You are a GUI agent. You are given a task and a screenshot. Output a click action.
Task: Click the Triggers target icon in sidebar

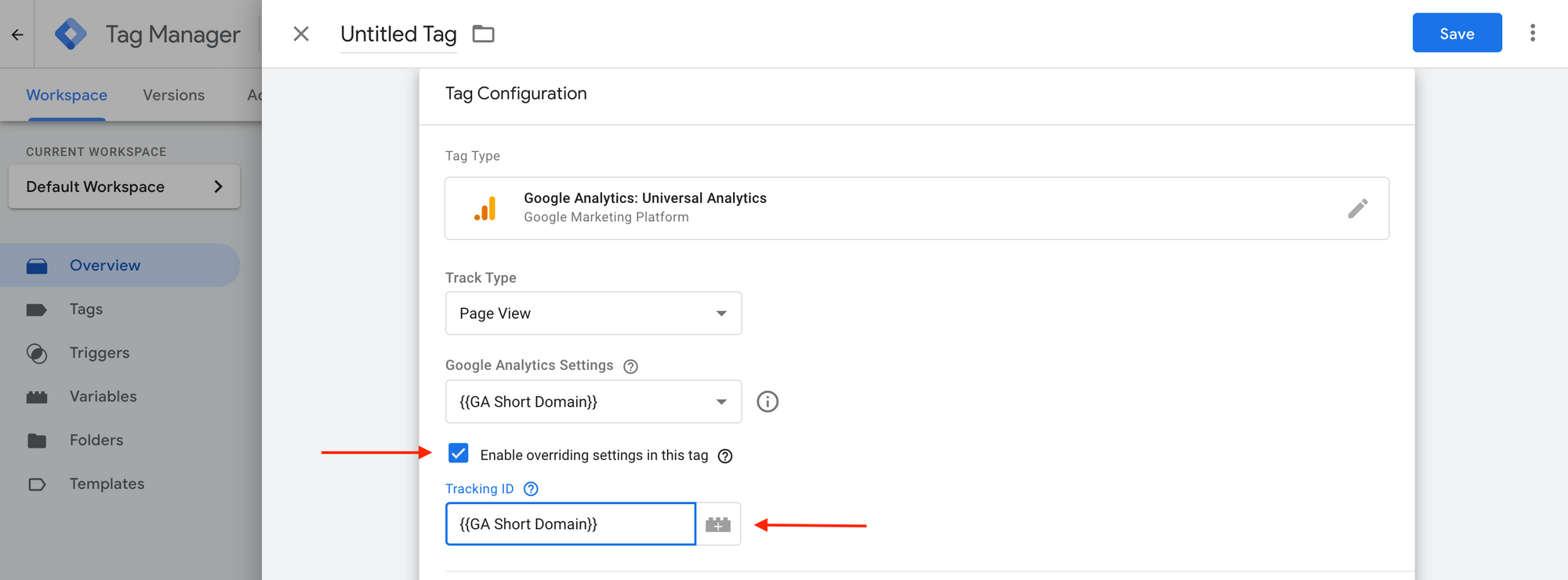pyautogui.click(x=37, y=353)
